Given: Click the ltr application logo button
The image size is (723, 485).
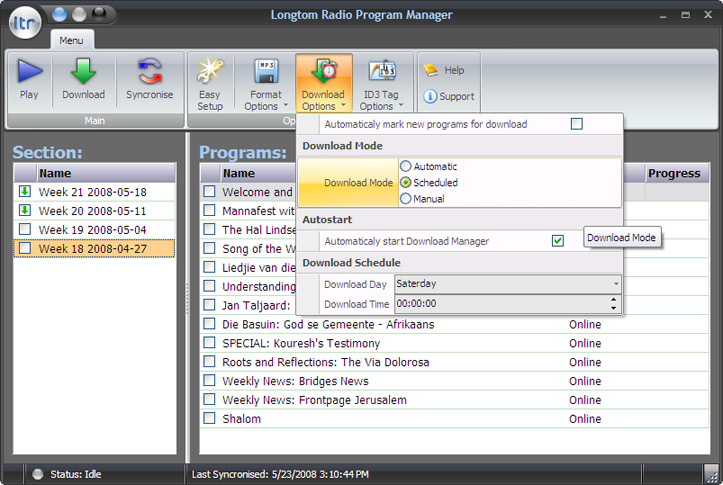Looking at the screenshot, I should coord(24,22).
